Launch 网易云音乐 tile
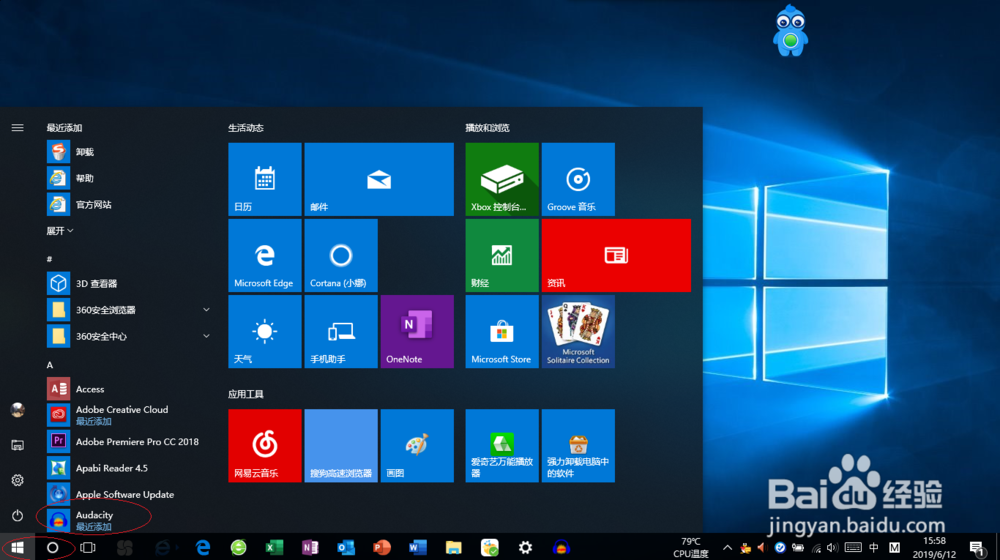The image size is (1000, 560). pos(265,445)
